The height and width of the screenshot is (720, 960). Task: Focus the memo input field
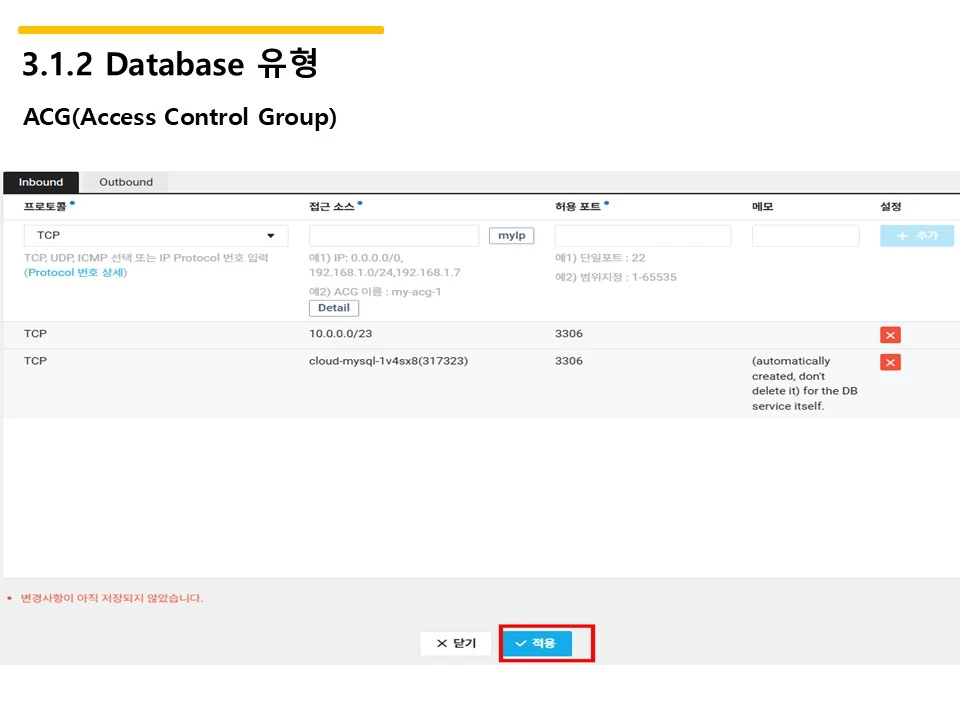(x=806, y=236)
